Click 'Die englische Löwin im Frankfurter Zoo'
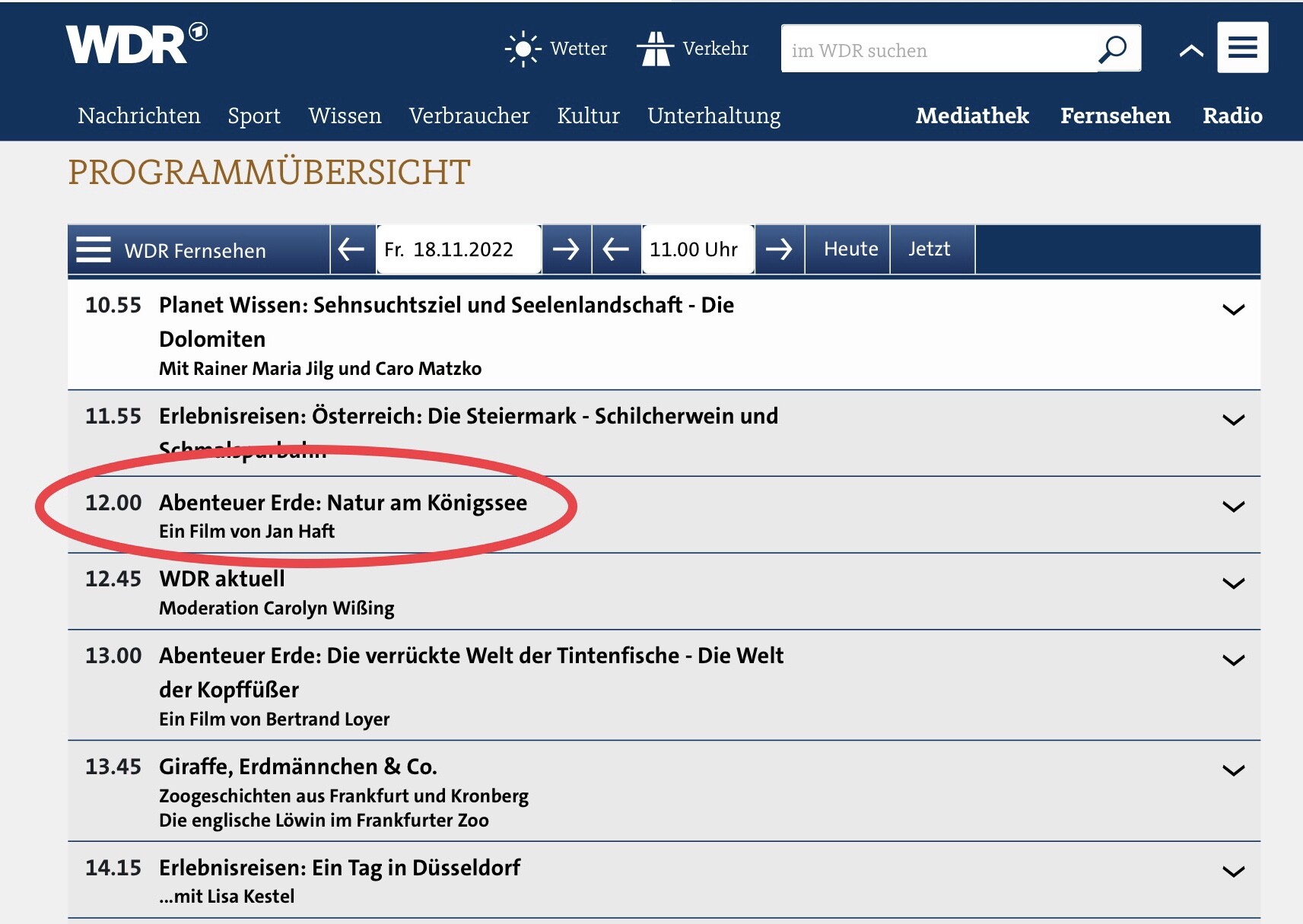The width and height of the screenshot is (1303, 924). coord(324,821)
